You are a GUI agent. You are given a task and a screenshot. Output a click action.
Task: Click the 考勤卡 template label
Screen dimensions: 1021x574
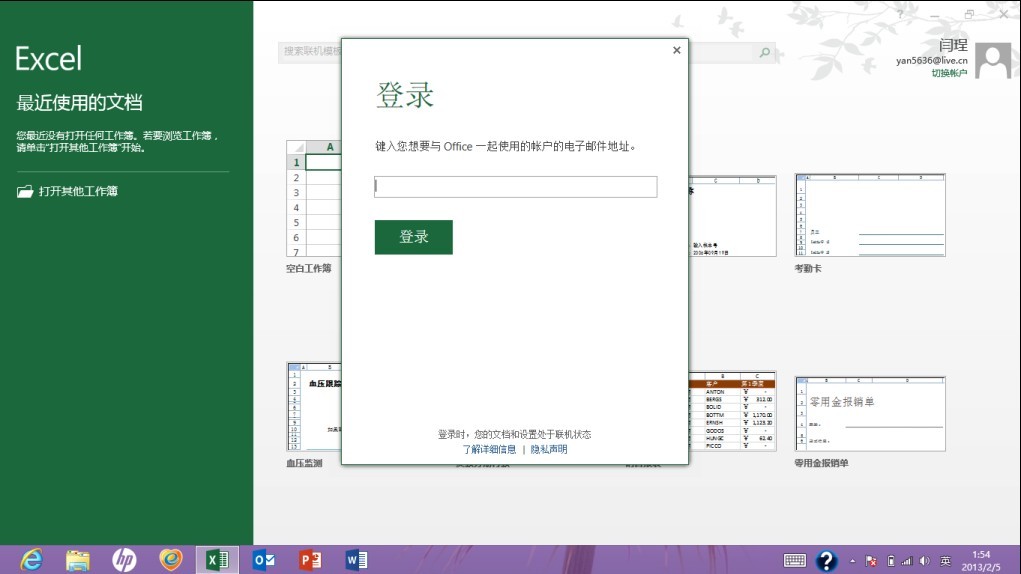(x=807, y=268)
